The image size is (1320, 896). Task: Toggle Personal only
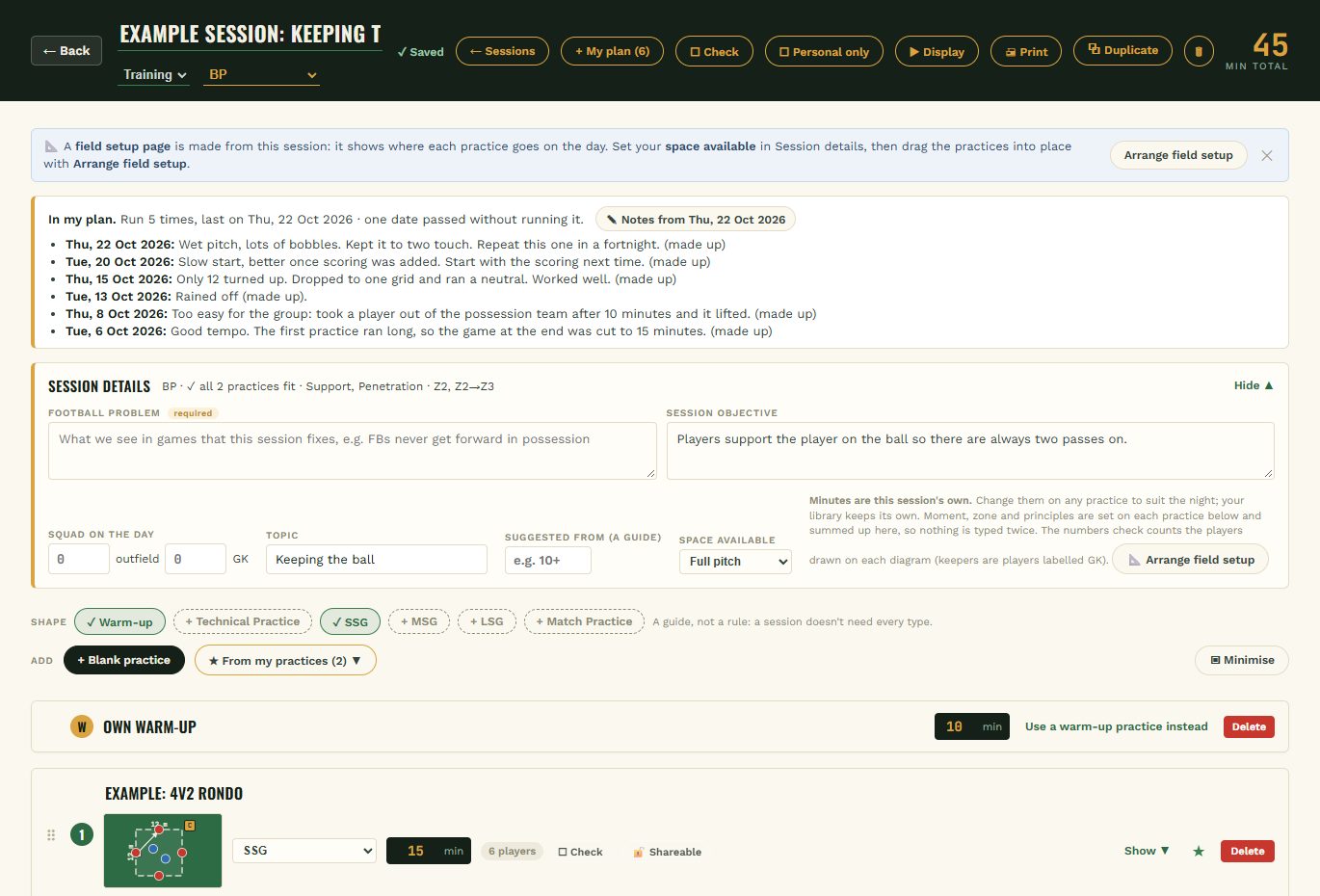click(824, 51)
